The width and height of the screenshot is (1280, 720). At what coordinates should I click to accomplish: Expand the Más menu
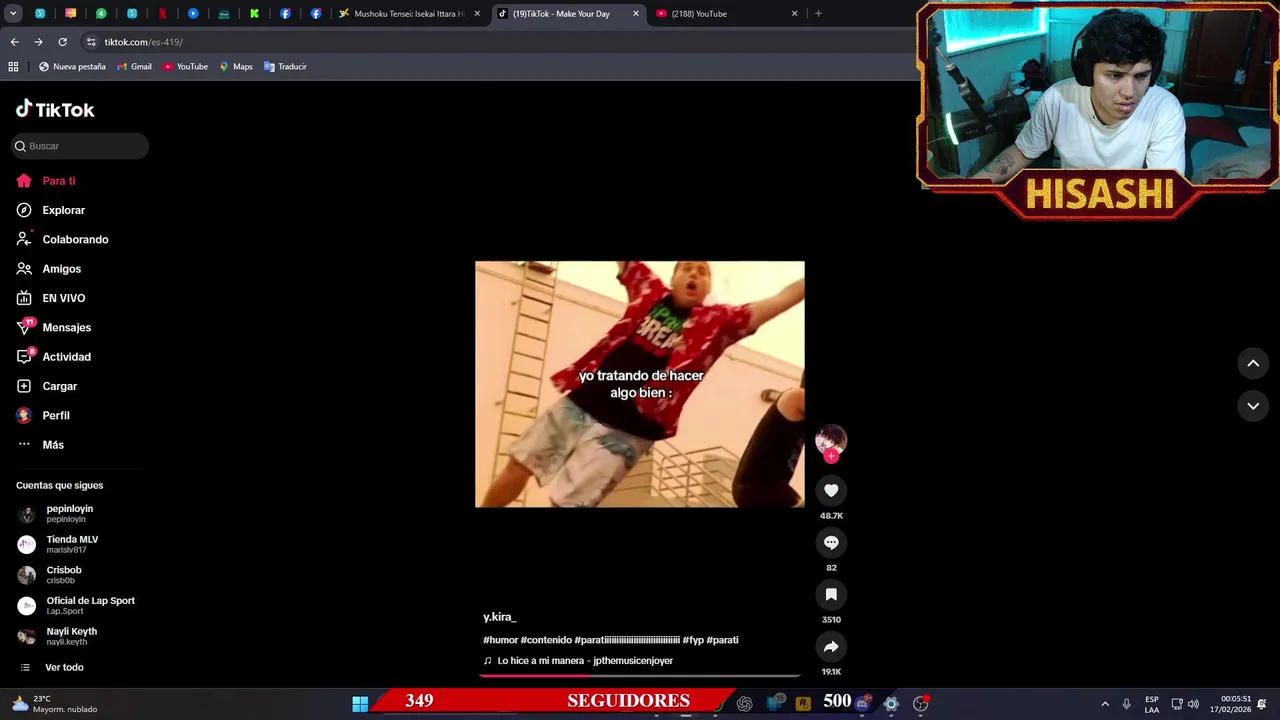pyautogui.click(x=40, y=445)
